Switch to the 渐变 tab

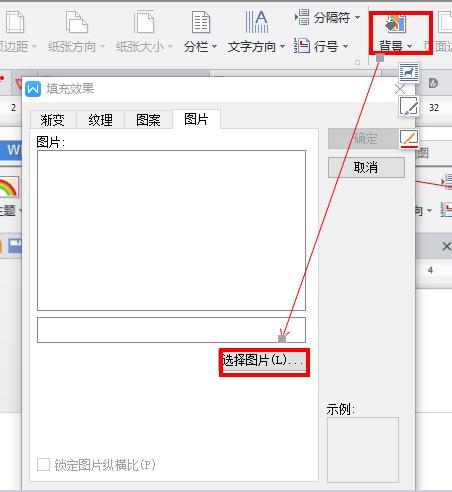click(x=53, y=120)
